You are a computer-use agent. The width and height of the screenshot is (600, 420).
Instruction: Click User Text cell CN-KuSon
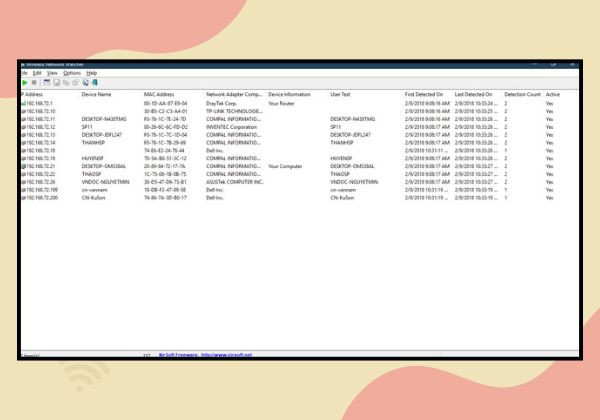tap(342, 198)
